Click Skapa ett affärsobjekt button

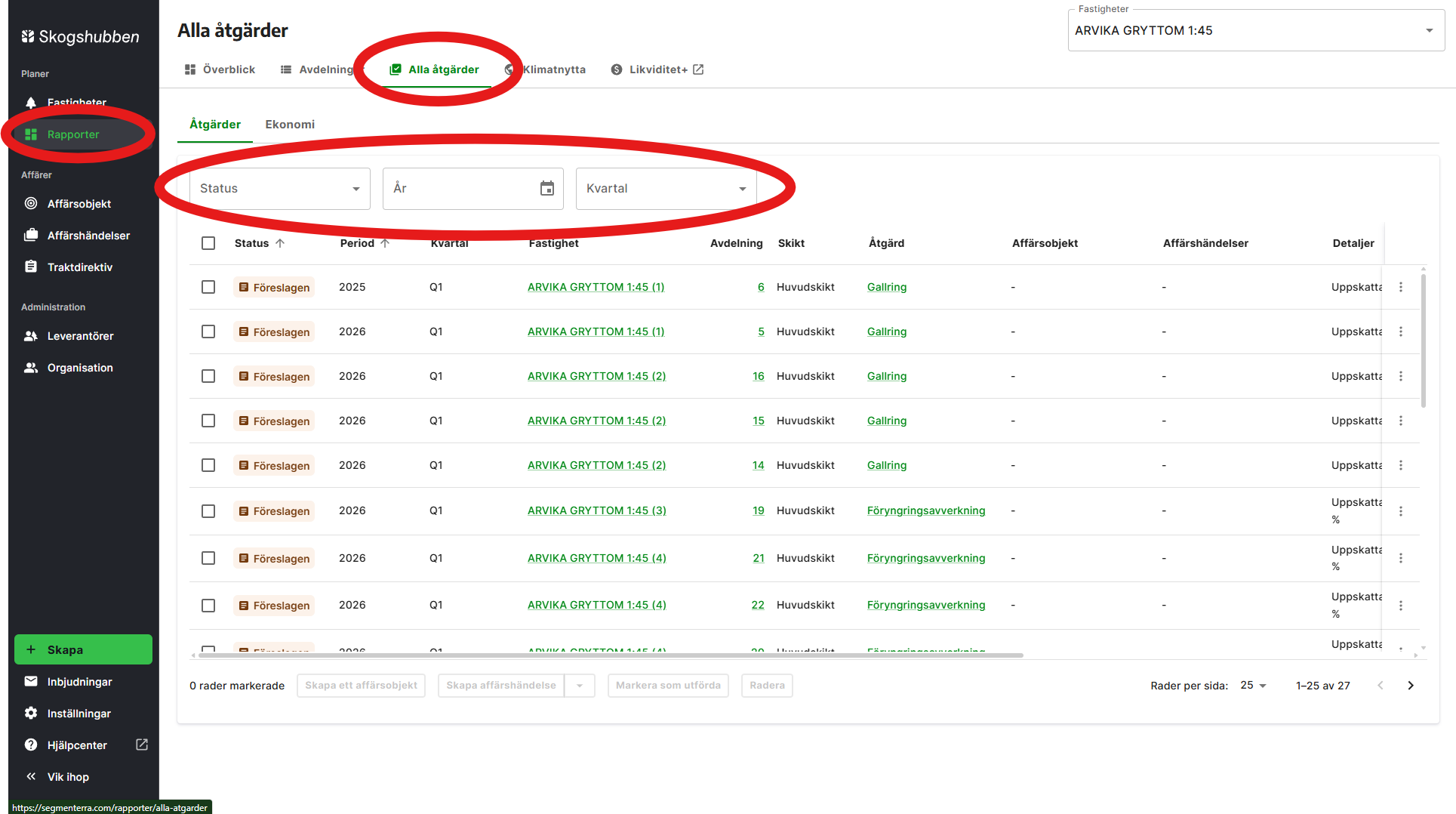point(361,686)
